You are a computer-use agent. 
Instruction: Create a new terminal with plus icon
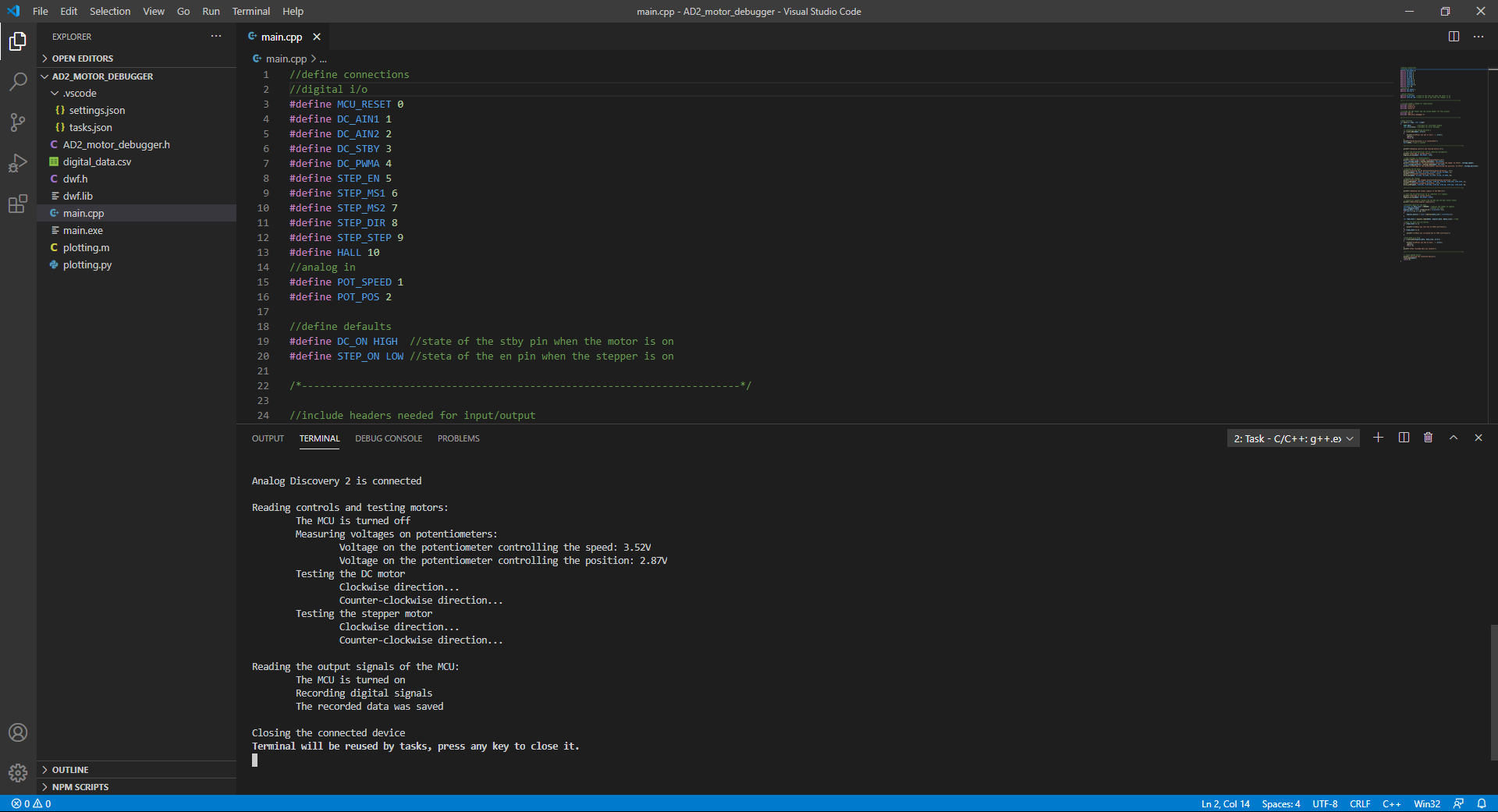point(1379,438)
